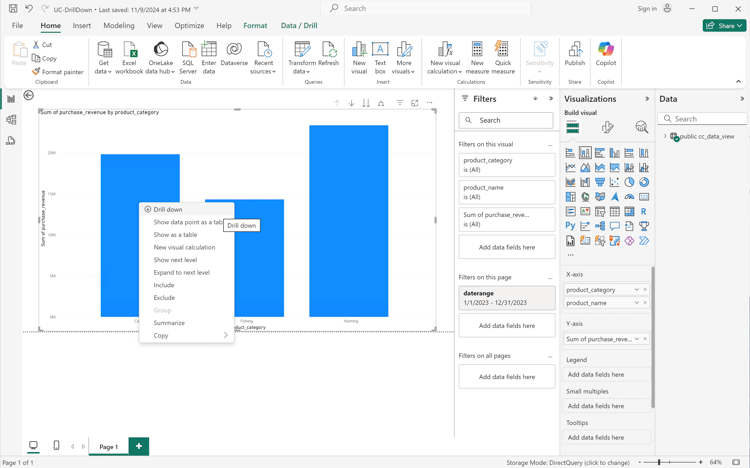Open the Share button dropdown
The width and height of the screenshot is (750, 468).
(x=724, y=25)
